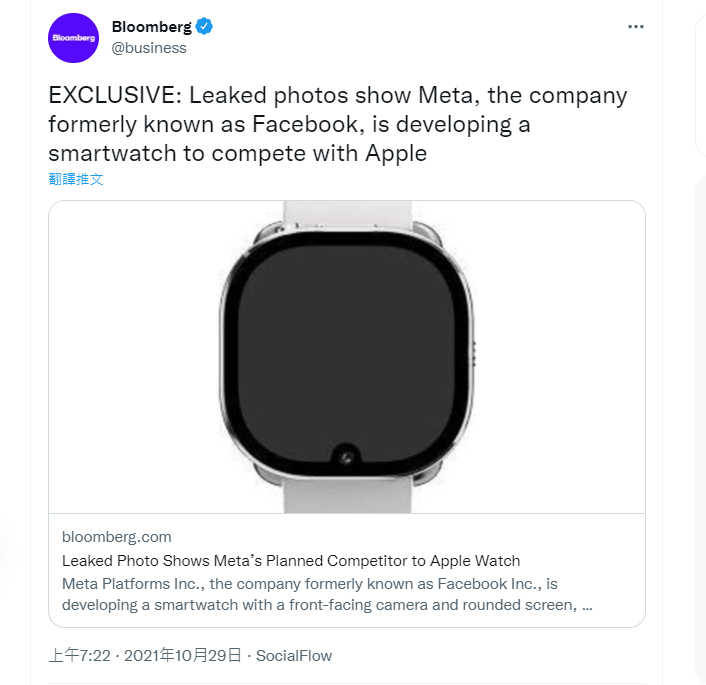Click the lower white watch strap in photo
The width and height of the screenshot is (706, 685).
(347, 496)
